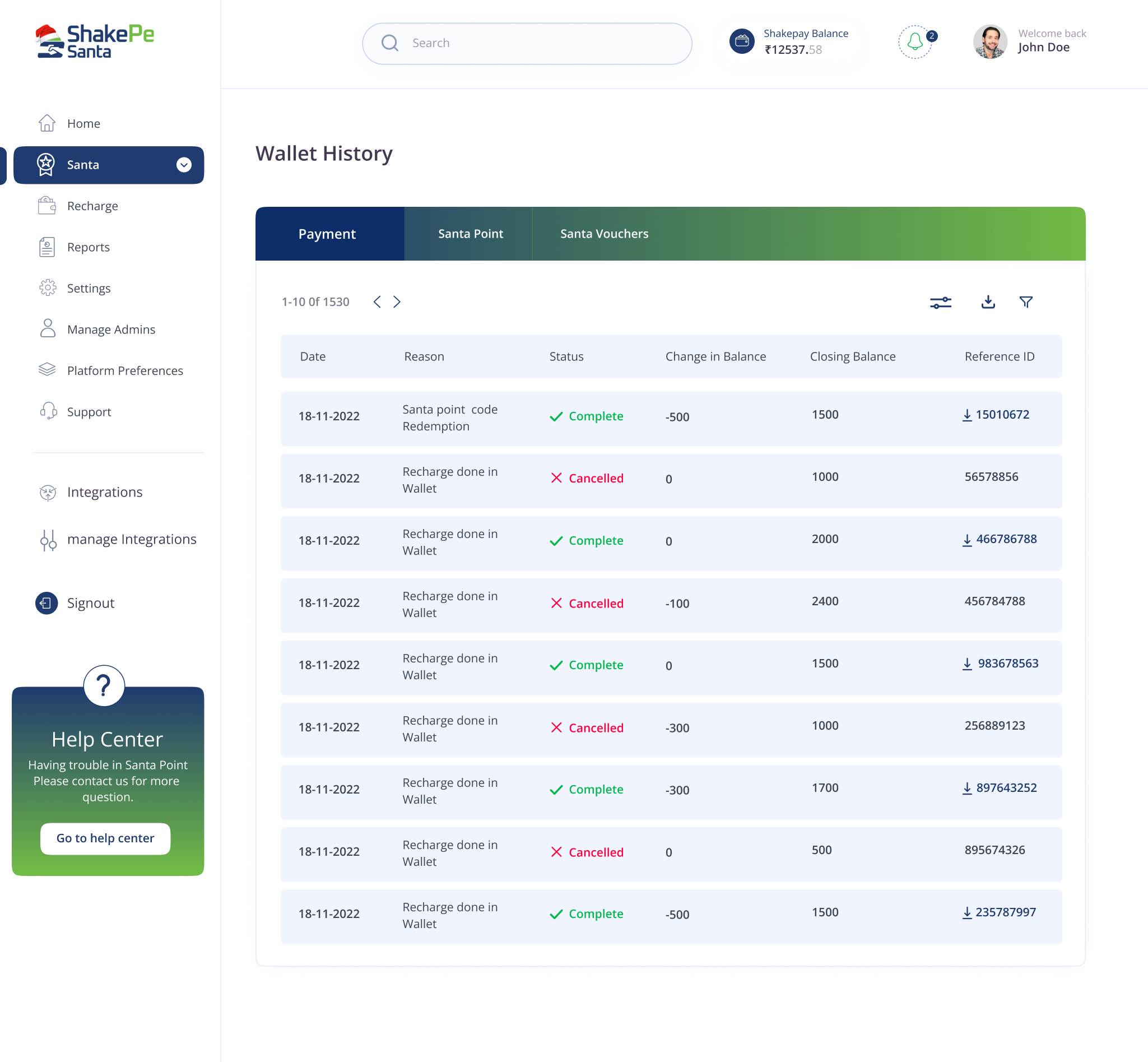The height and width of the screenshot is (1062, 1148).
Task: Switch to the Santa Point tab
Action: tap(470, 234)
